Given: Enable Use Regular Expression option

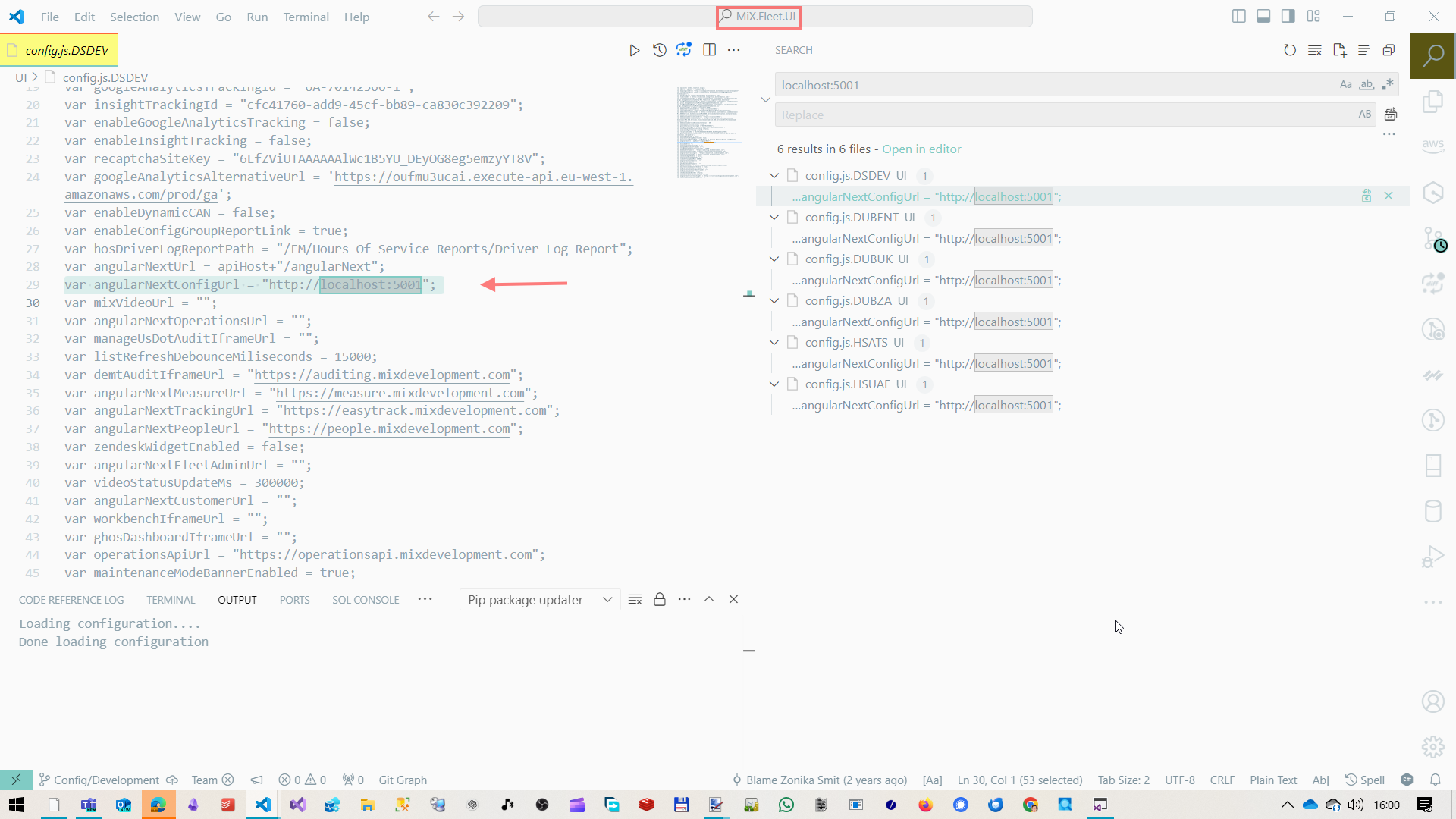Looking at the screenshot, I should click(x=1388, y=85).
